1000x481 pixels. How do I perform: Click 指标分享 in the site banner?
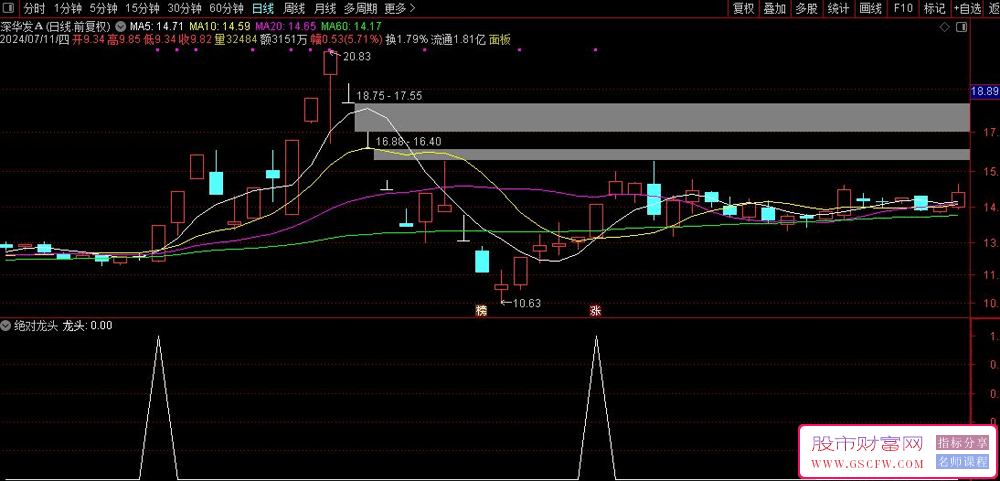pos(962,442)
